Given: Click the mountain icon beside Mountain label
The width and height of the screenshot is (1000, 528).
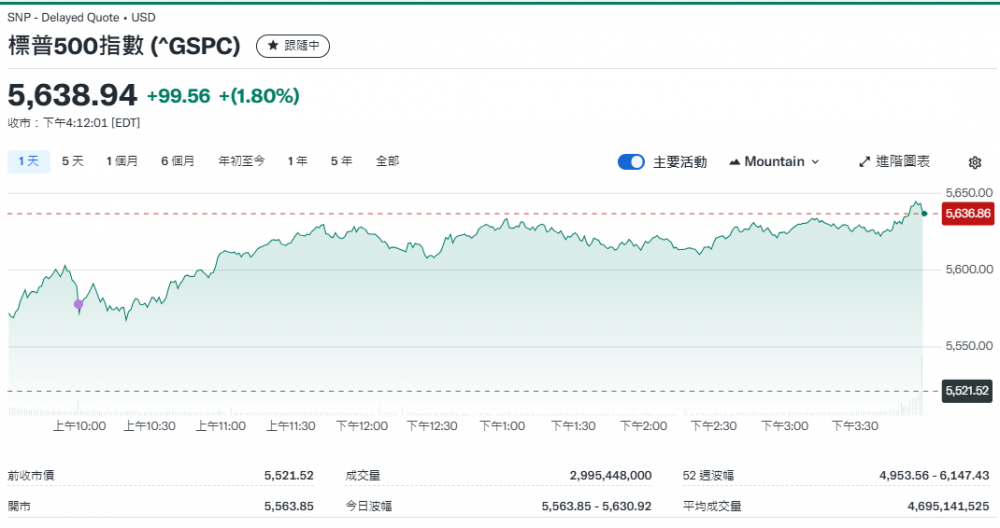Looking at the screenshot, I should 735,162.
